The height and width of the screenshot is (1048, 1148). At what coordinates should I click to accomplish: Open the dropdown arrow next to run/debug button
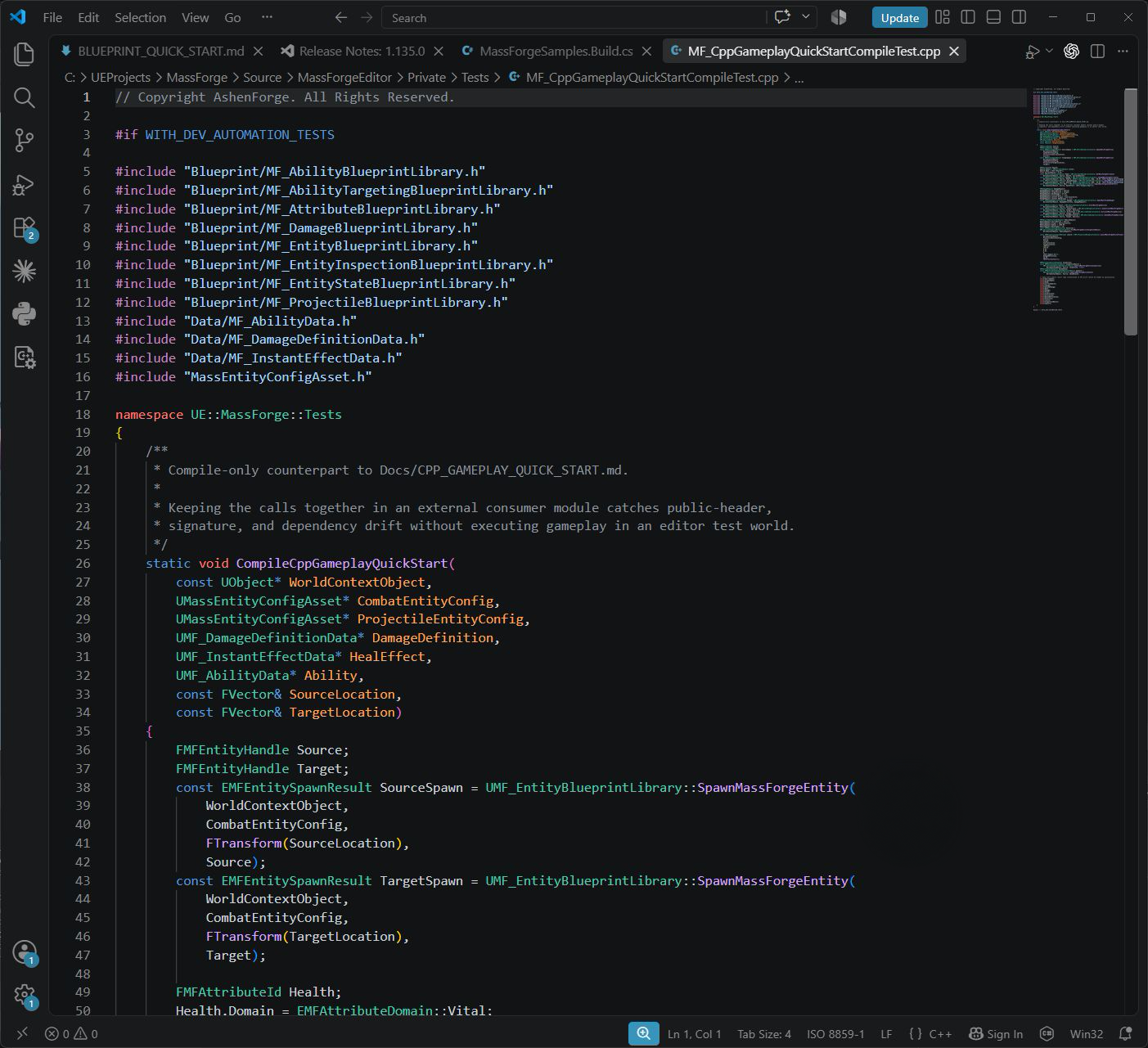1050,52
